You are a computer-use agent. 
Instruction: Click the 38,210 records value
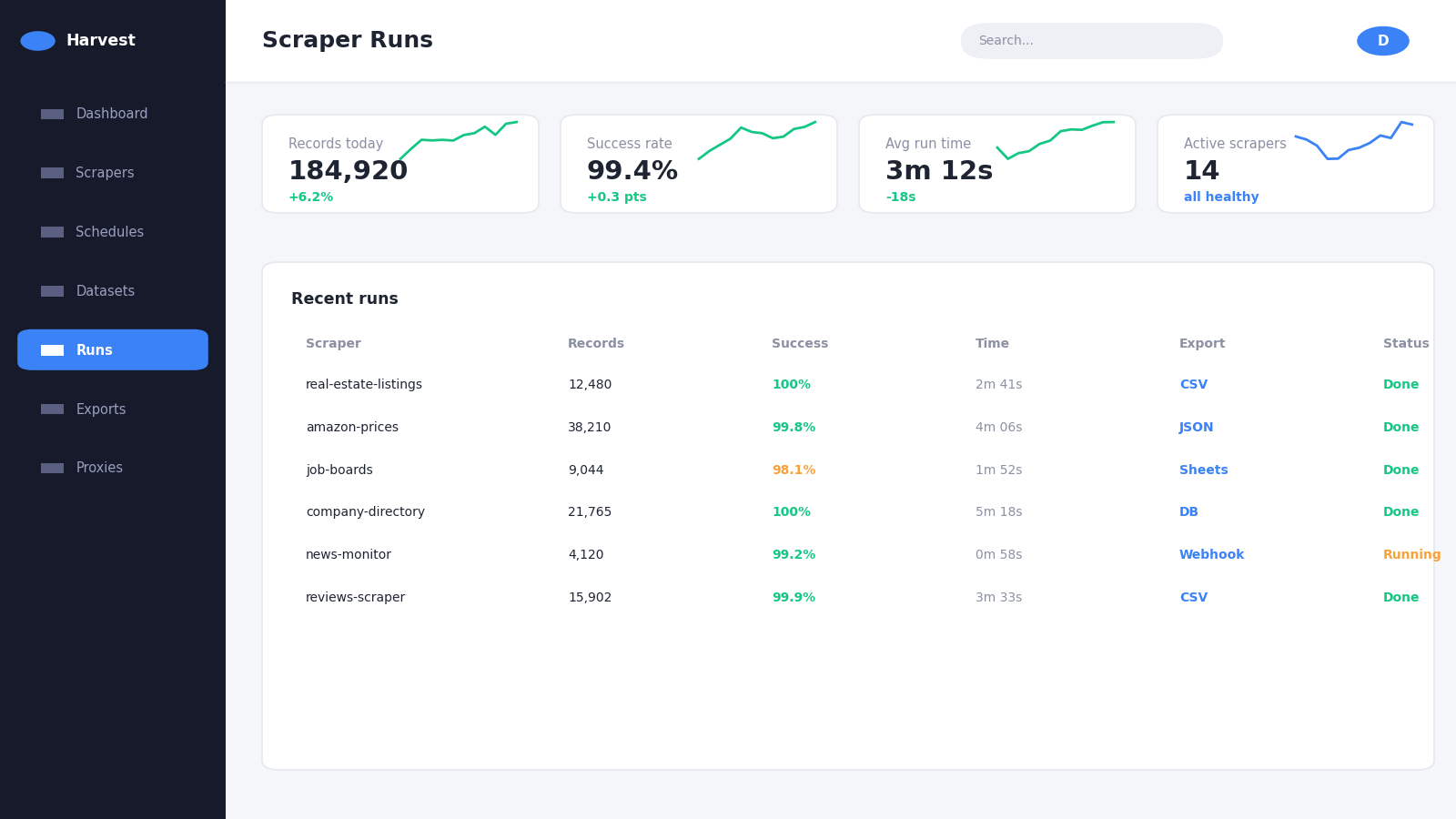click(x=590, y=428)
